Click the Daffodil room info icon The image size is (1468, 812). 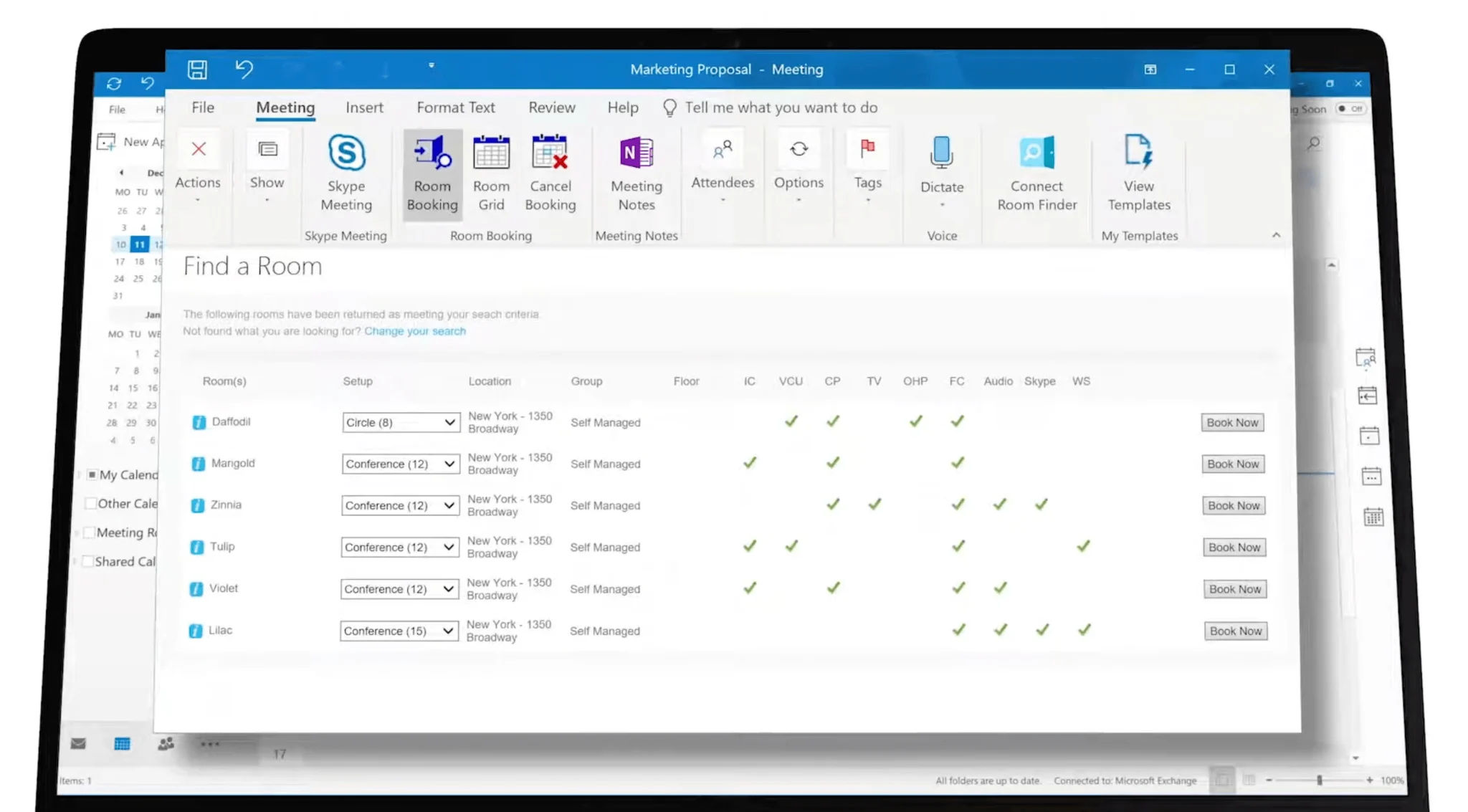pyautogui.click(x=199, y=422)
